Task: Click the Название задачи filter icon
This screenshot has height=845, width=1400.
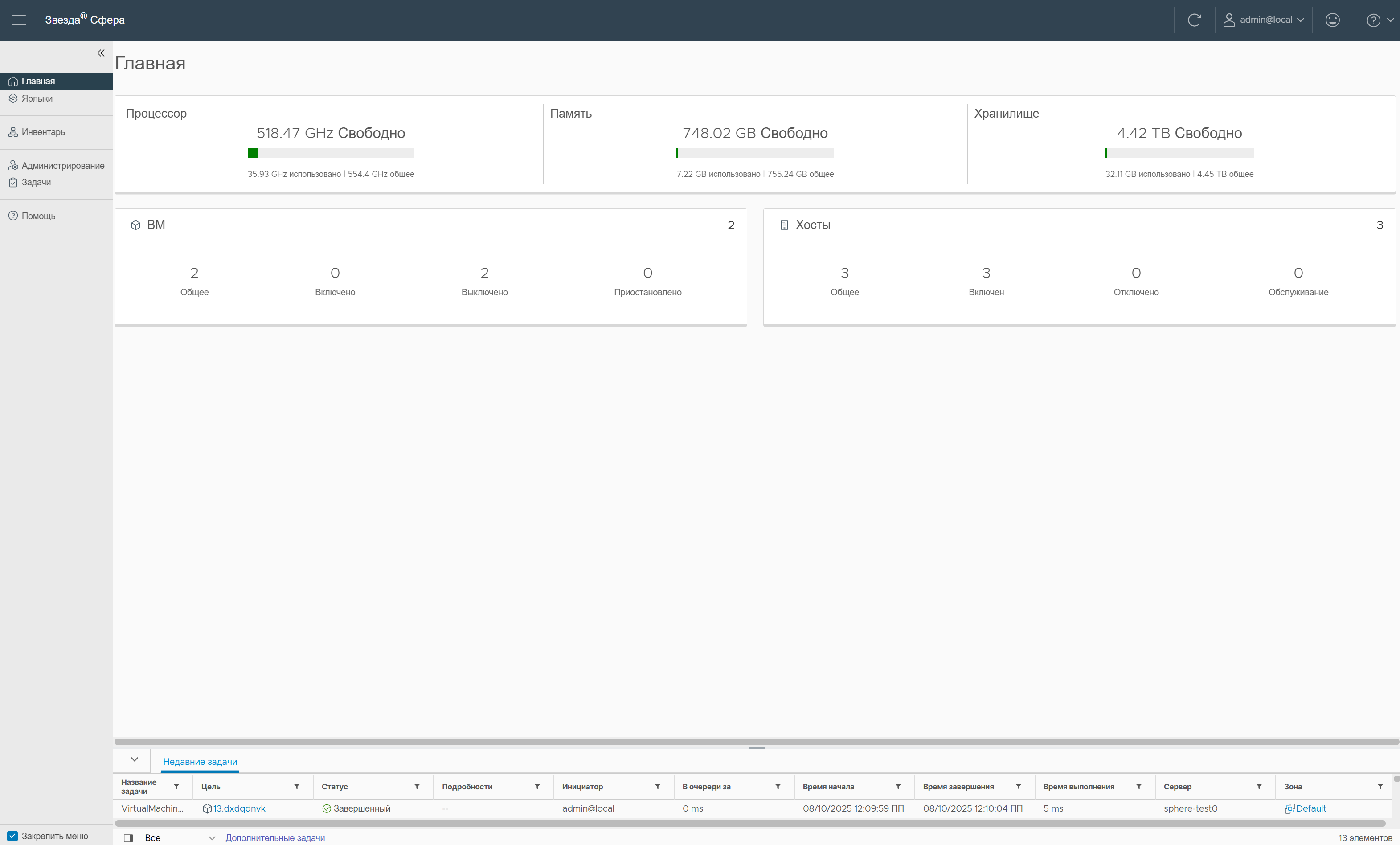Action: tap(176, 786)
